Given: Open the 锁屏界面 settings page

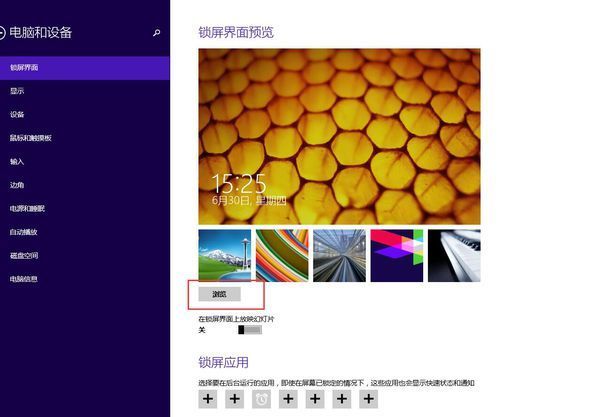Looking at the screenshot, I should pos(85,68).
